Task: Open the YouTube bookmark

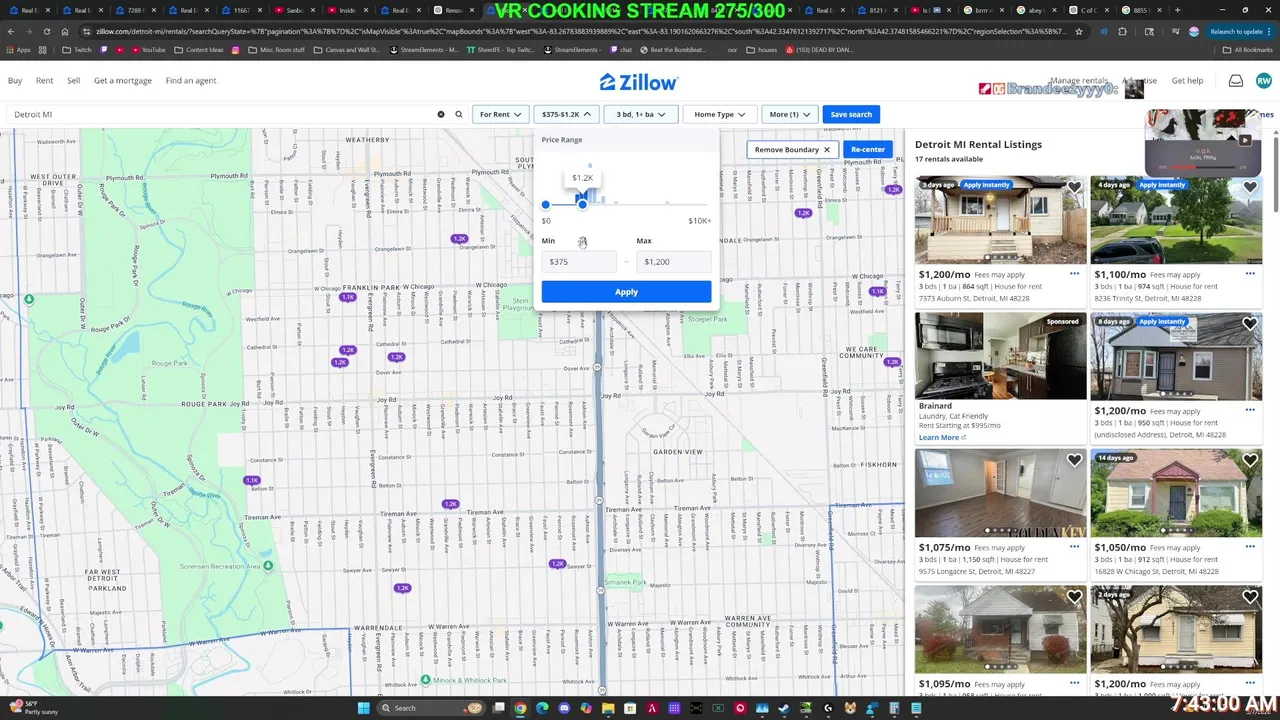Action: coord(147,49)
